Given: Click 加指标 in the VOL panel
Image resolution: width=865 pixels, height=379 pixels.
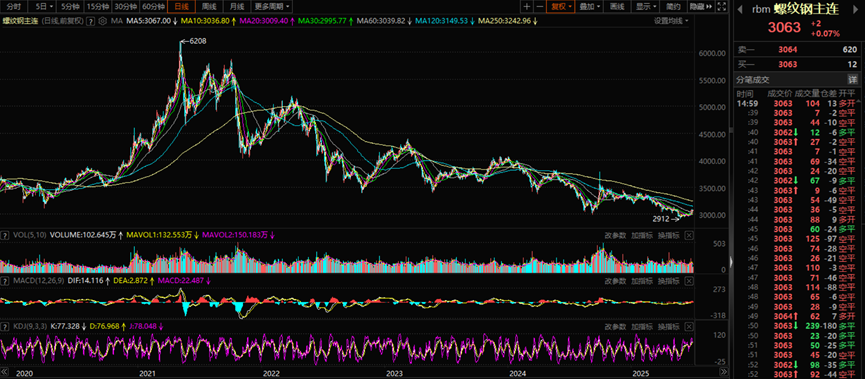Looking at the screenshot, I should pyautogui.click(x=642, y=235).
